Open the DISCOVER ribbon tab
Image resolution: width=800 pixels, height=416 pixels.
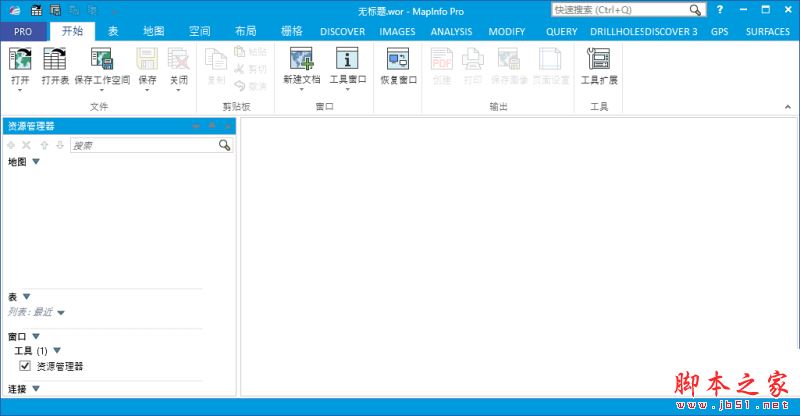click(342, 32)
